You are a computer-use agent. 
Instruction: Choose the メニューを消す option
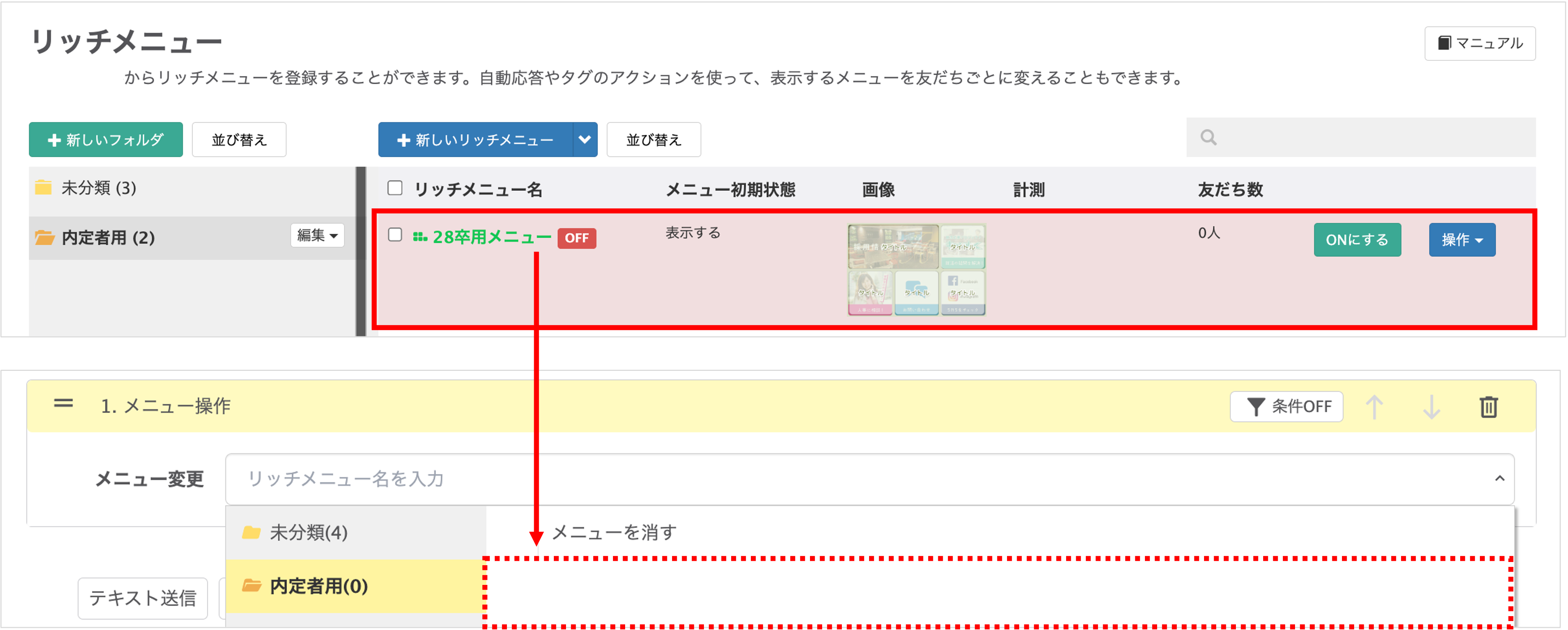point(614,533)
